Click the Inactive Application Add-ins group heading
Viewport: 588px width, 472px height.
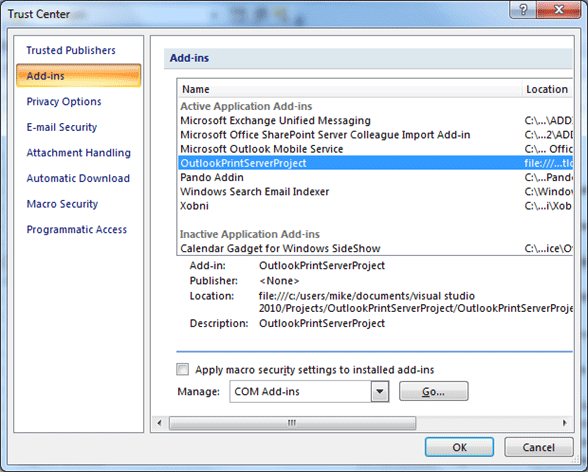coord(250,234)
